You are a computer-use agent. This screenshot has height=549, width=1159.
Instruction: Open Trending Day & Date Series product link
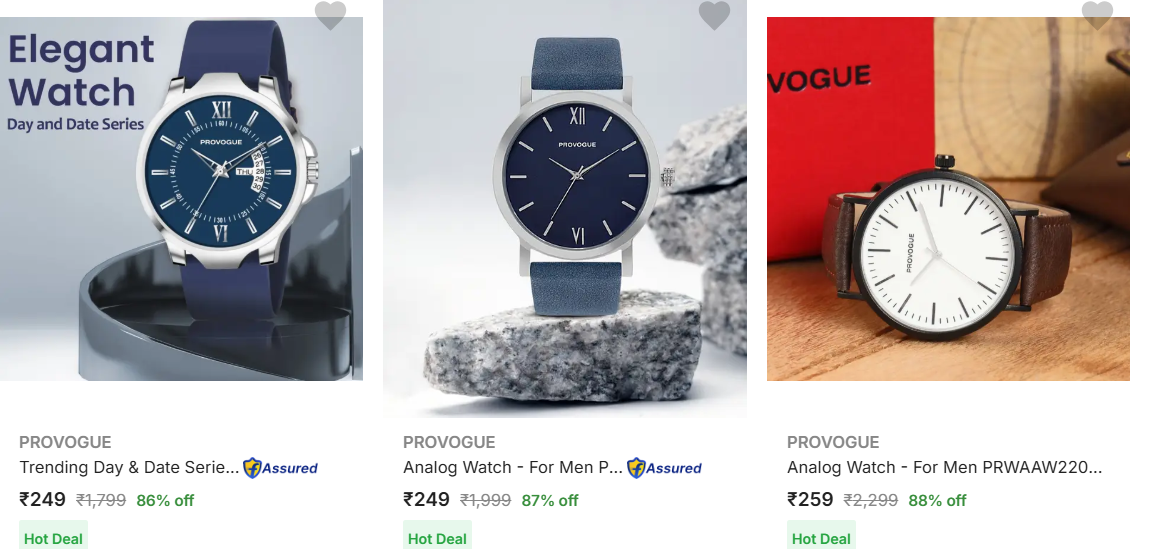tap(129, 468)
